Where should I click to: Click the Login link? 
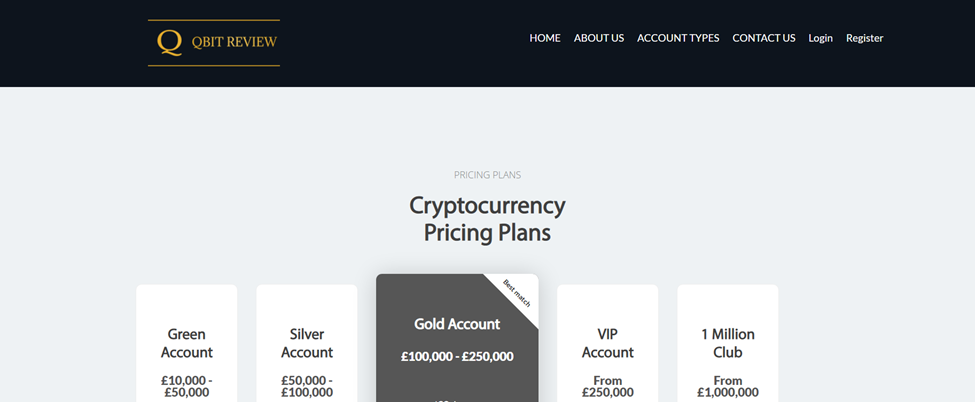coord(820,38)
